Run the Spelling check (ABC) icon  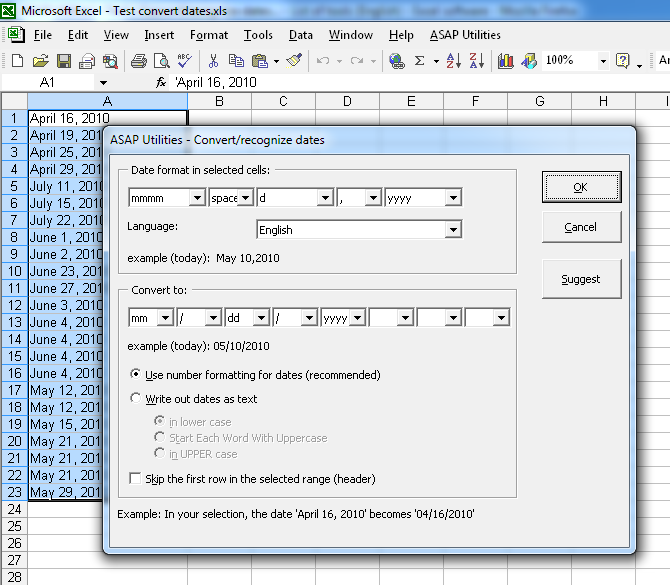pyautogui.click(x=185, y=61)
